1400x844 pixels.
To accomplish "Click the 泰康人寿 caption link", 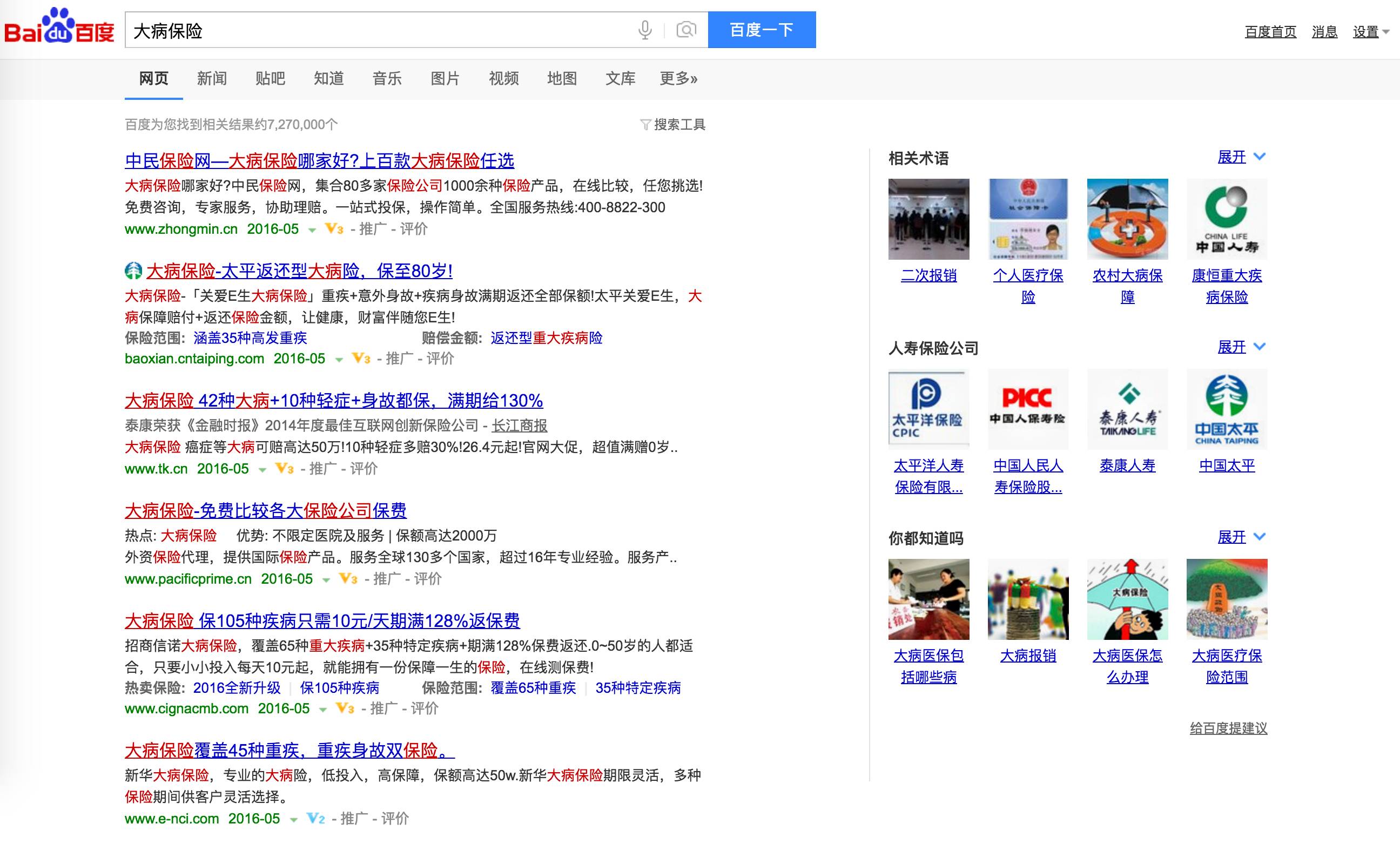I will tap(1127, 465).
